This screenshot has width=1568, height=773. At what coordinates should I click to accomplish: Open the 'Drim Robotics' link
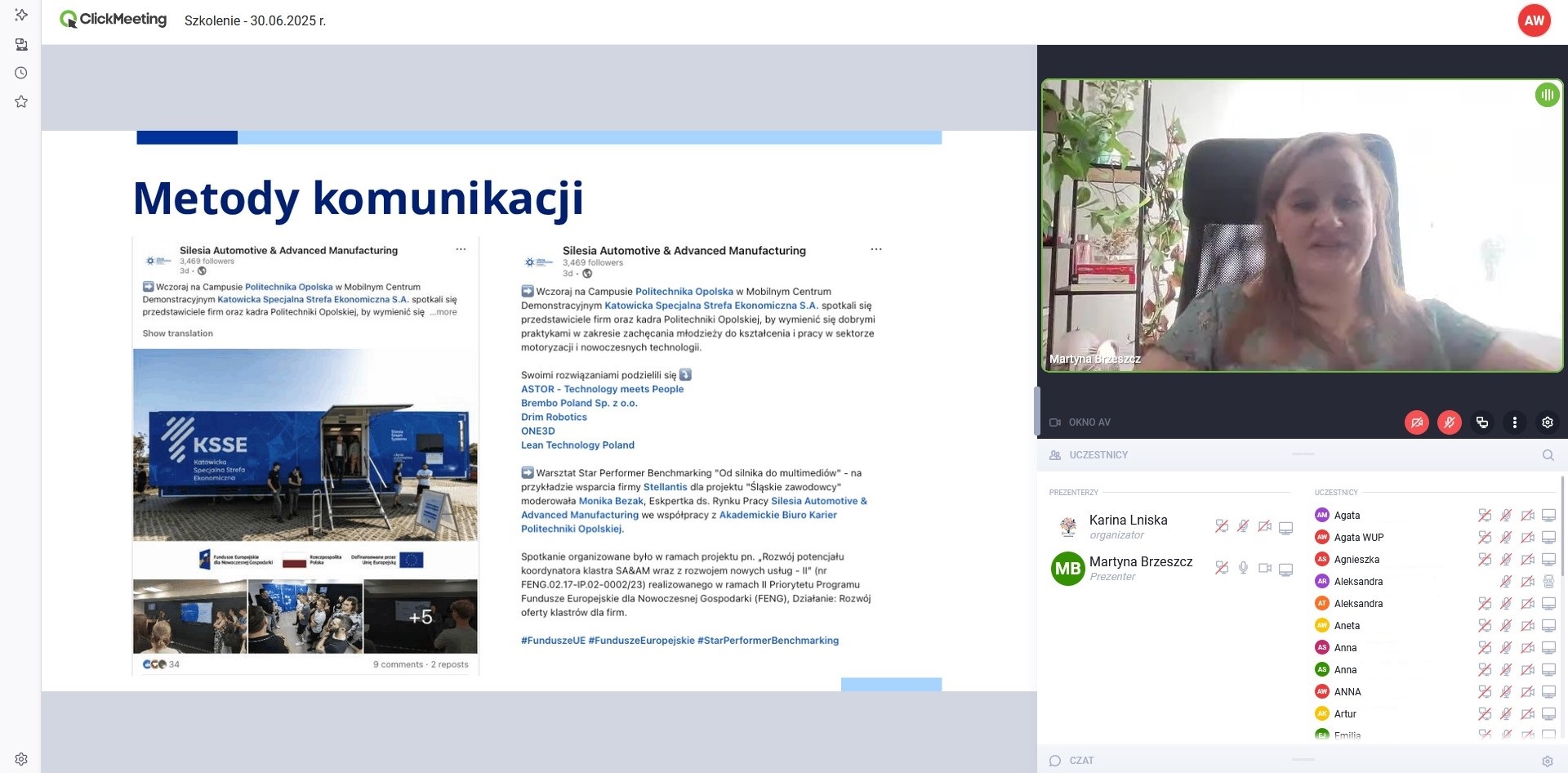point(554,417)
